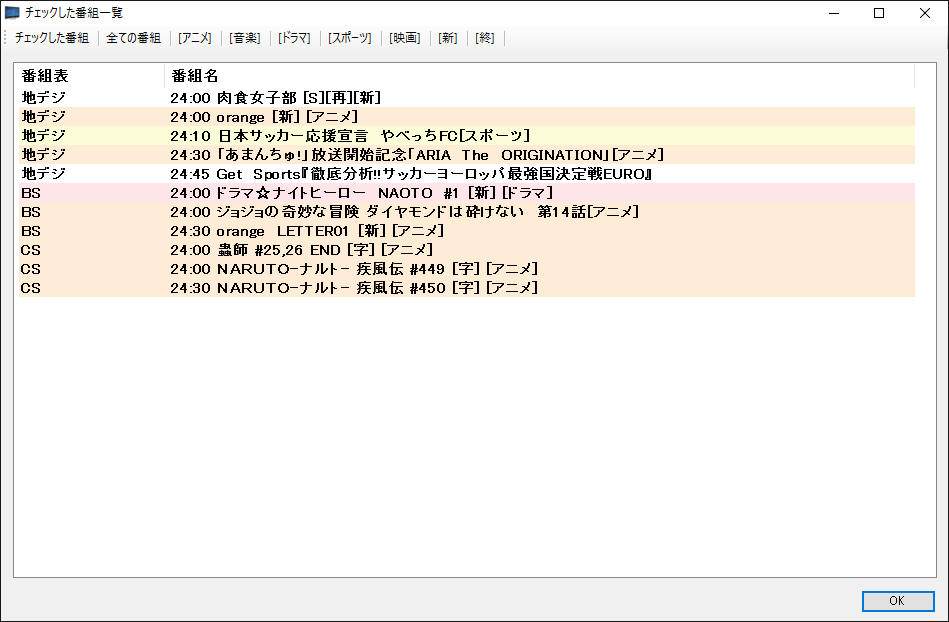
Task: Select row NARUTO 疾風伝 #450
Action: point(467,288)
